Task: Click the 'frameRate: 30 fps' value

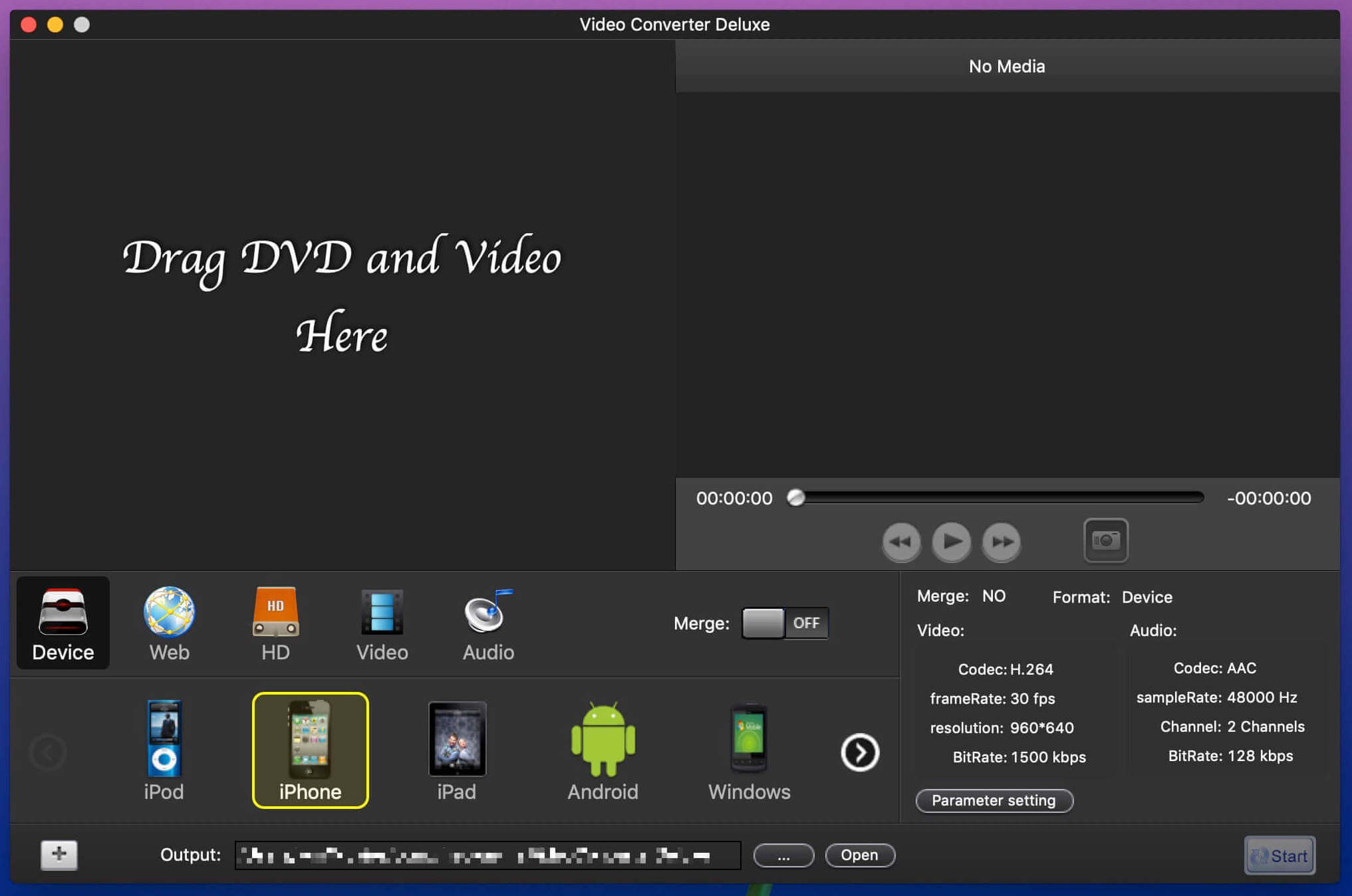Action: pos(992,699)
